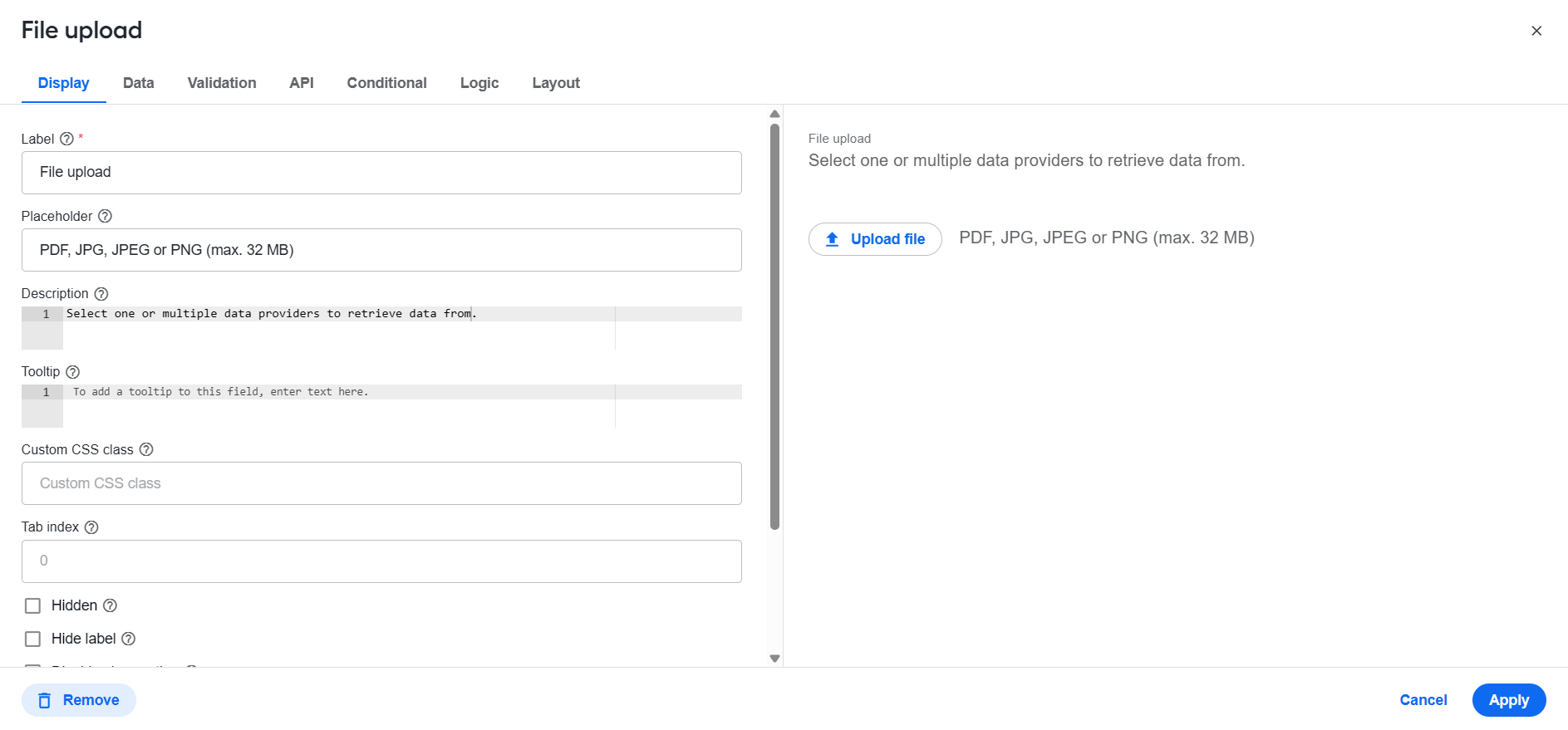Click the scroll down arrow of settings panel
The width and height of the screenshot is (1568, 730).
(774, 659)
